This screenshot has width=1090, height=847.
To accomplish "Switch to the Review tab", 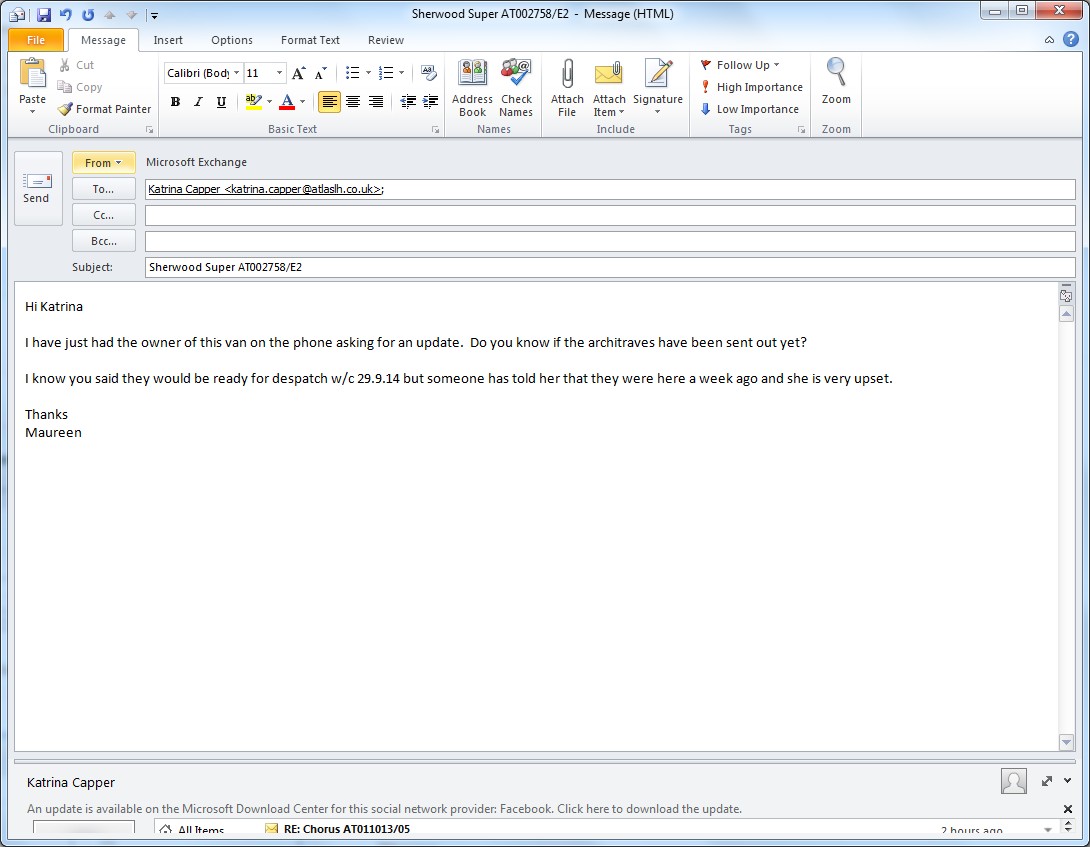I will 386,40.
